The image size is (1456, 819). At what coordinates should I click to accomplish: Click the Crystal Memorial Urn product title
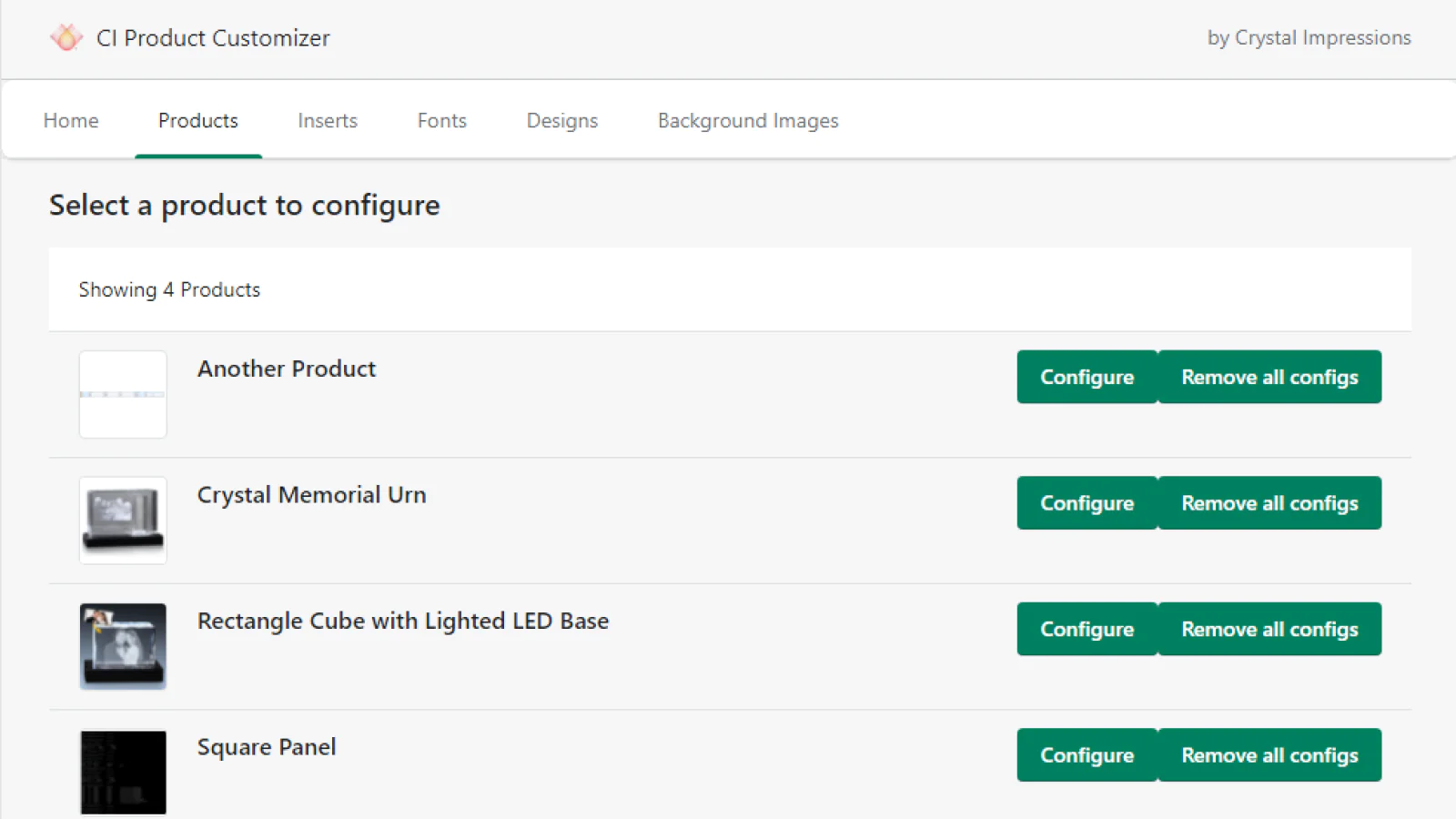point(311,495)
